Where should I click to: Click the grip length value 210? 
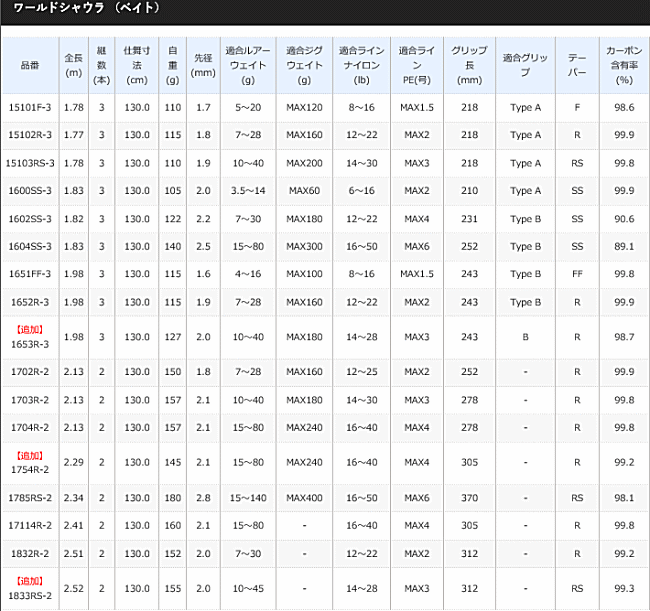[469, 190]
